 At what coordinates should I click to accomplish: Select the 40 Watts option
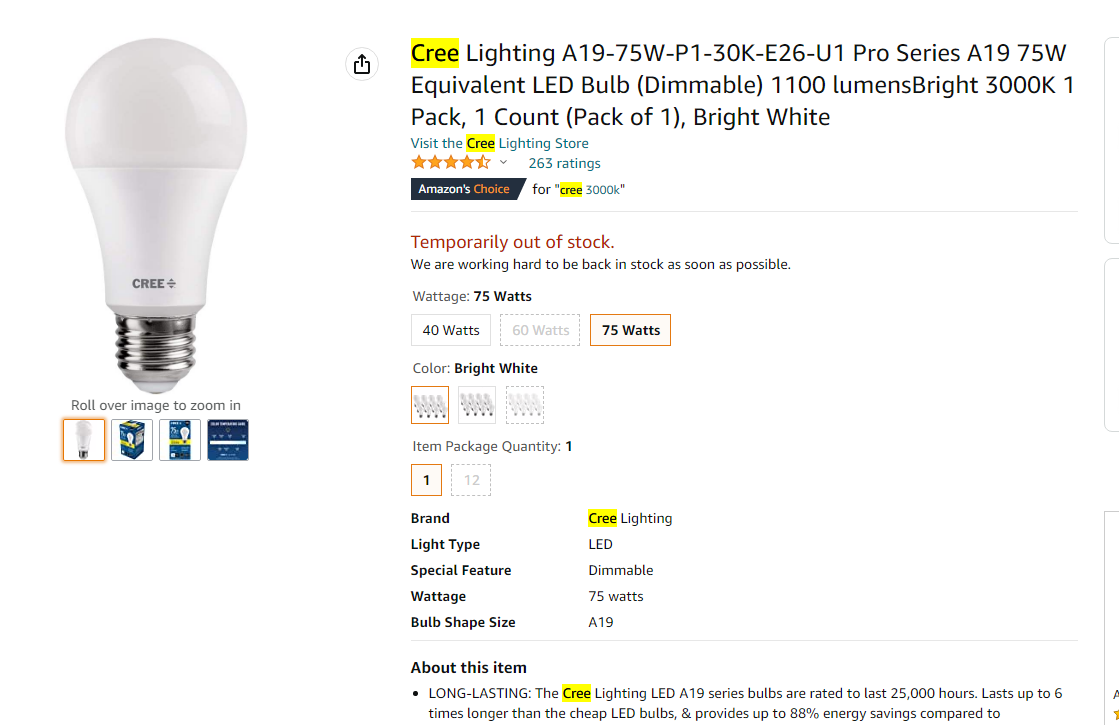(x=451, y=330)
